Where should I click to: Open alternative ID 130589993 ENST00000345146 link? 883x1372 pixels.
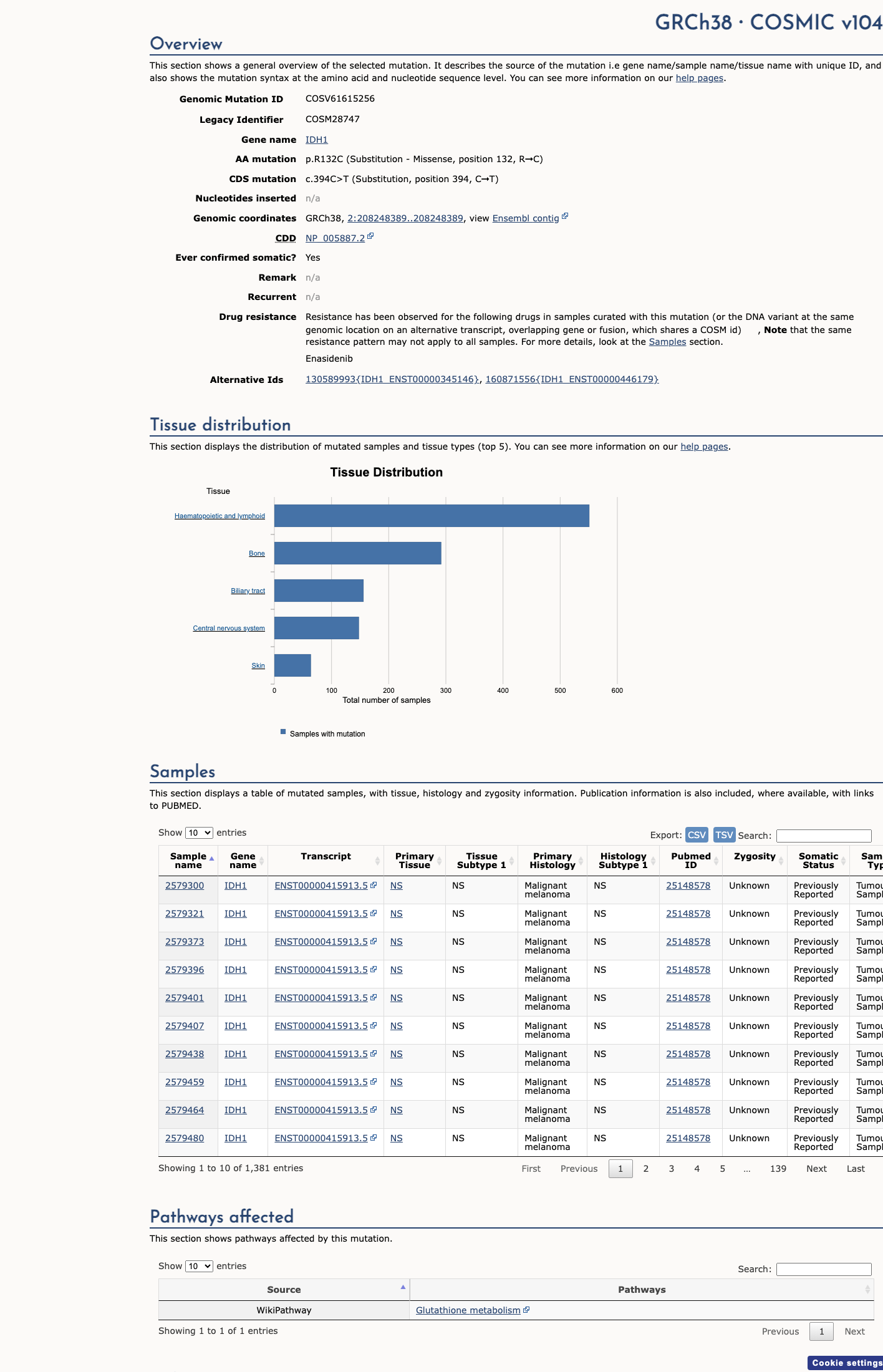point(392,379)
